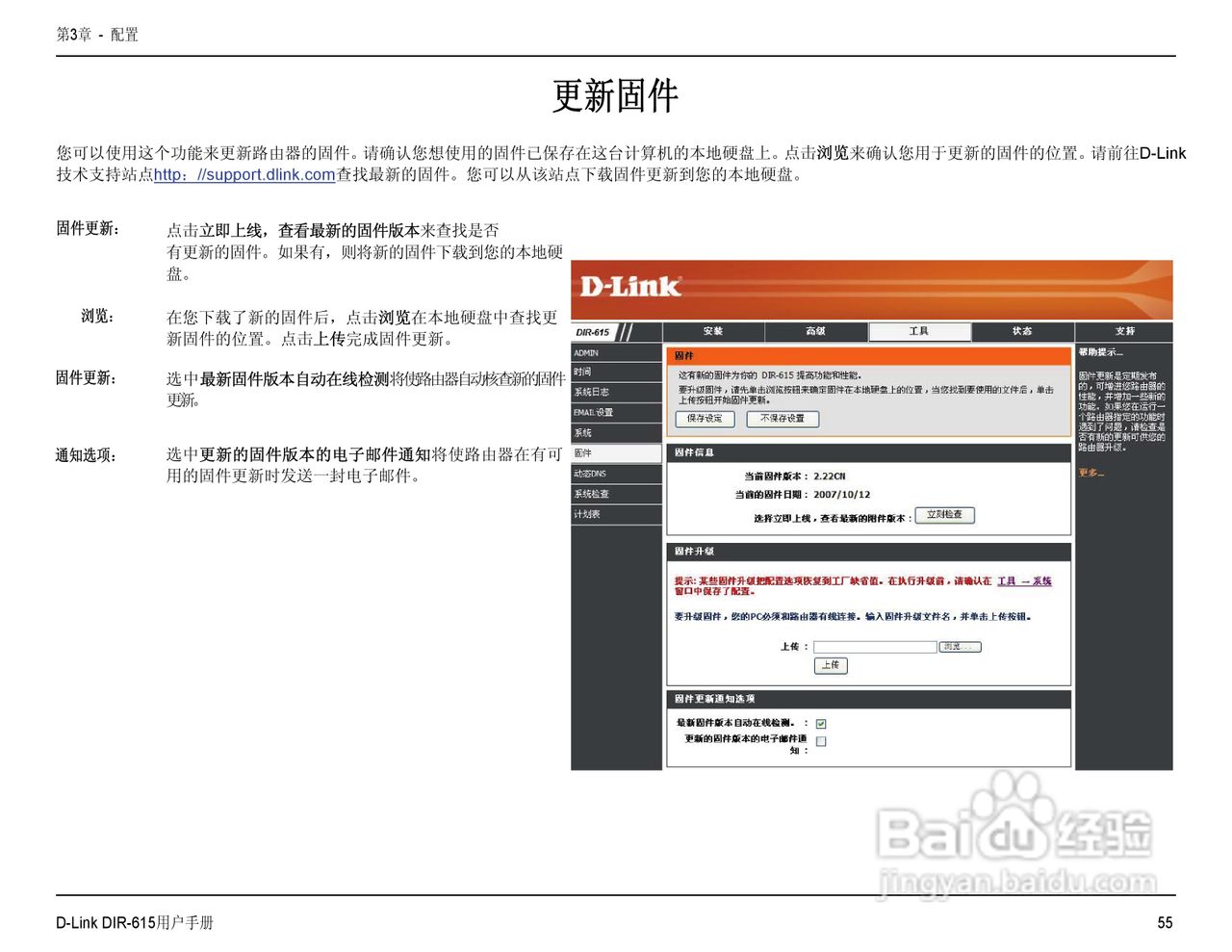This screenshot has height=952, width=1232.
Task: Click the DIR-615 model label
Action: (593, 332)
